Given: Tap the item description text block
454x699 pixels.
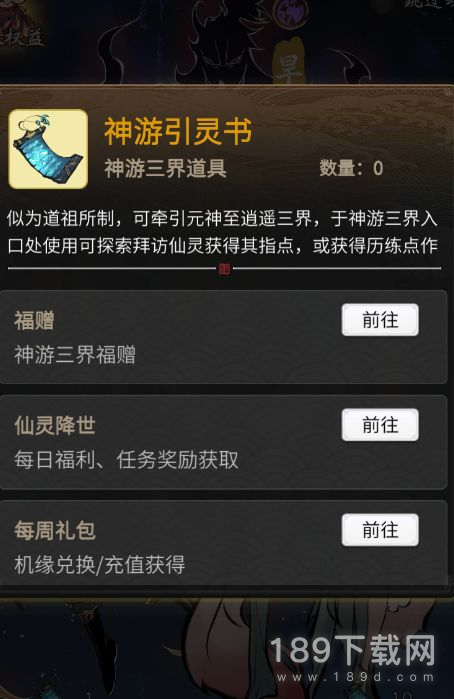Looking at the screenshot, I should (223, 232).
